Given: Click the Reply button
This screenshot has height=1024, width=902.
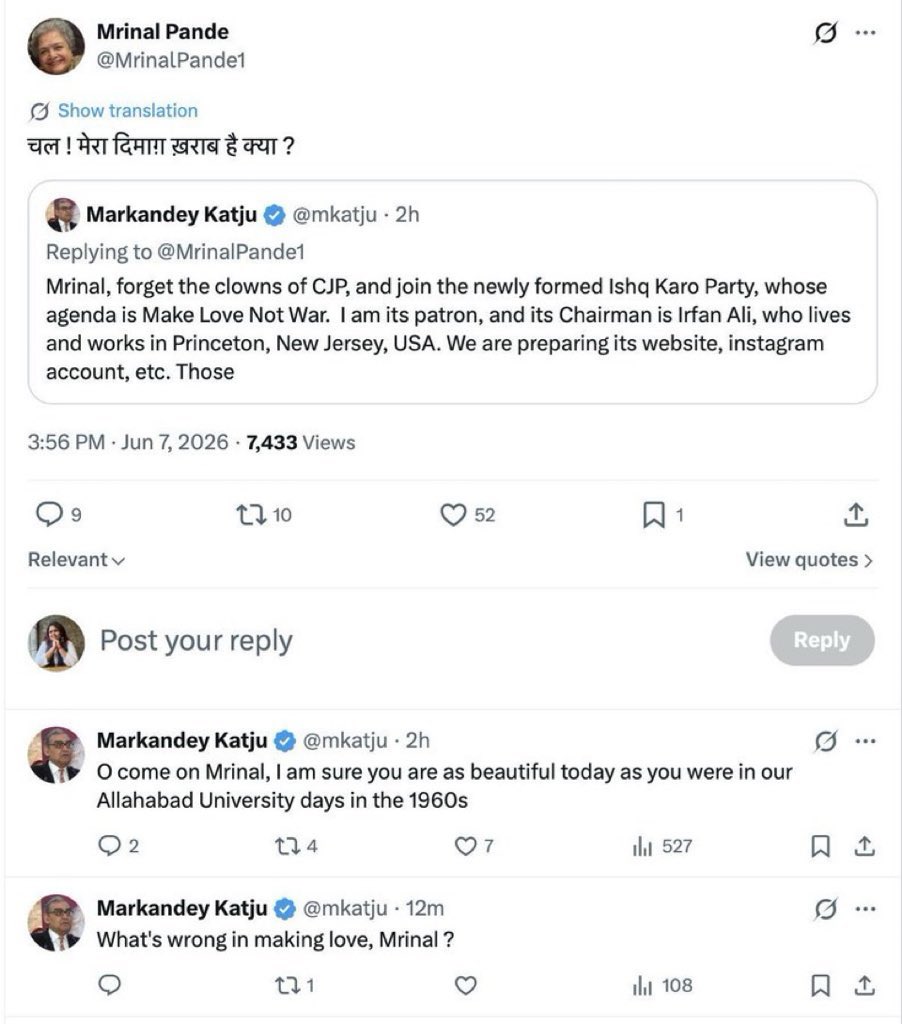Looking at the screenshot, I should [x=822, y=640].
